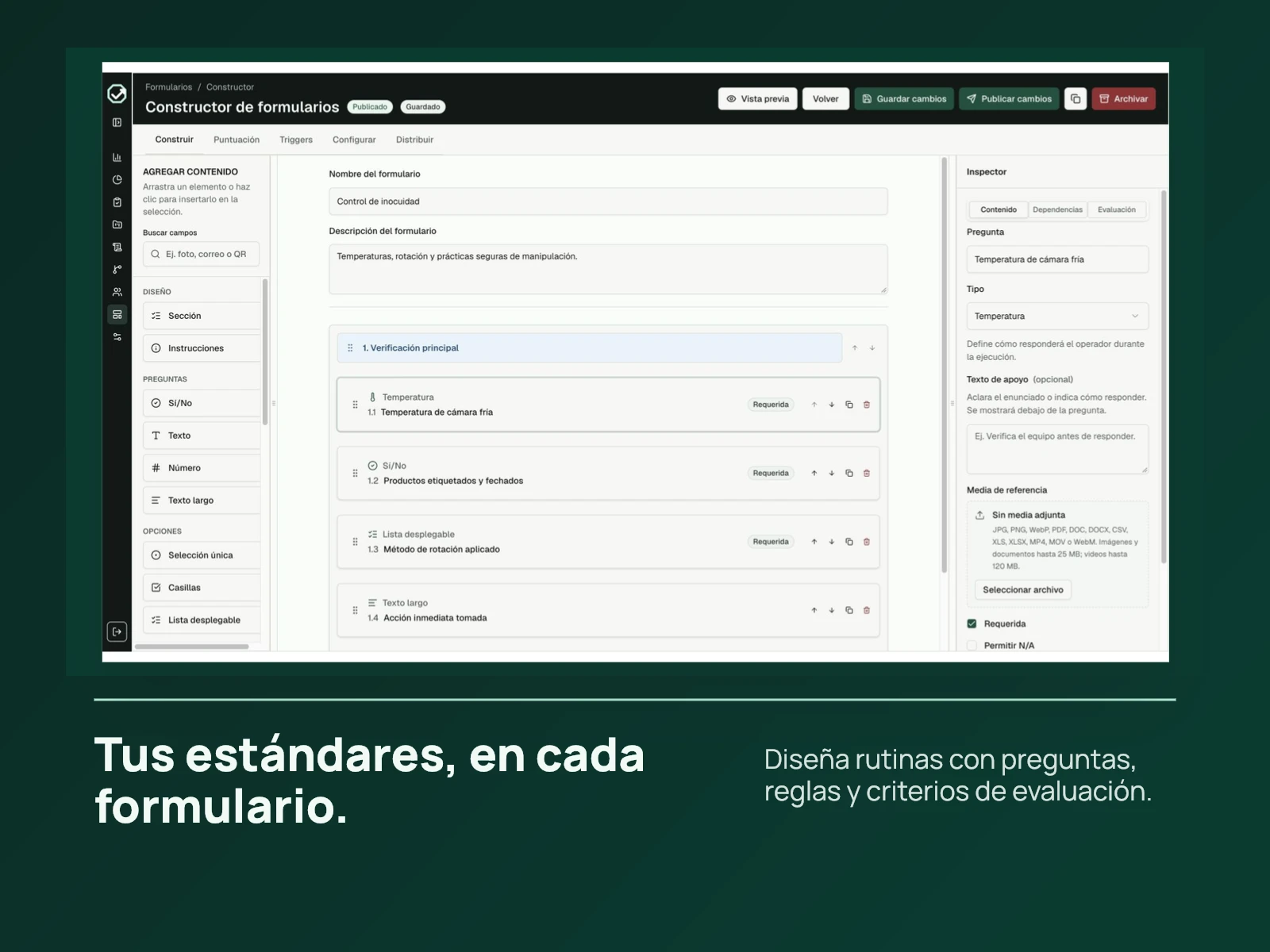Open the sliders settings sidebar icon

[x=117, y=337]
